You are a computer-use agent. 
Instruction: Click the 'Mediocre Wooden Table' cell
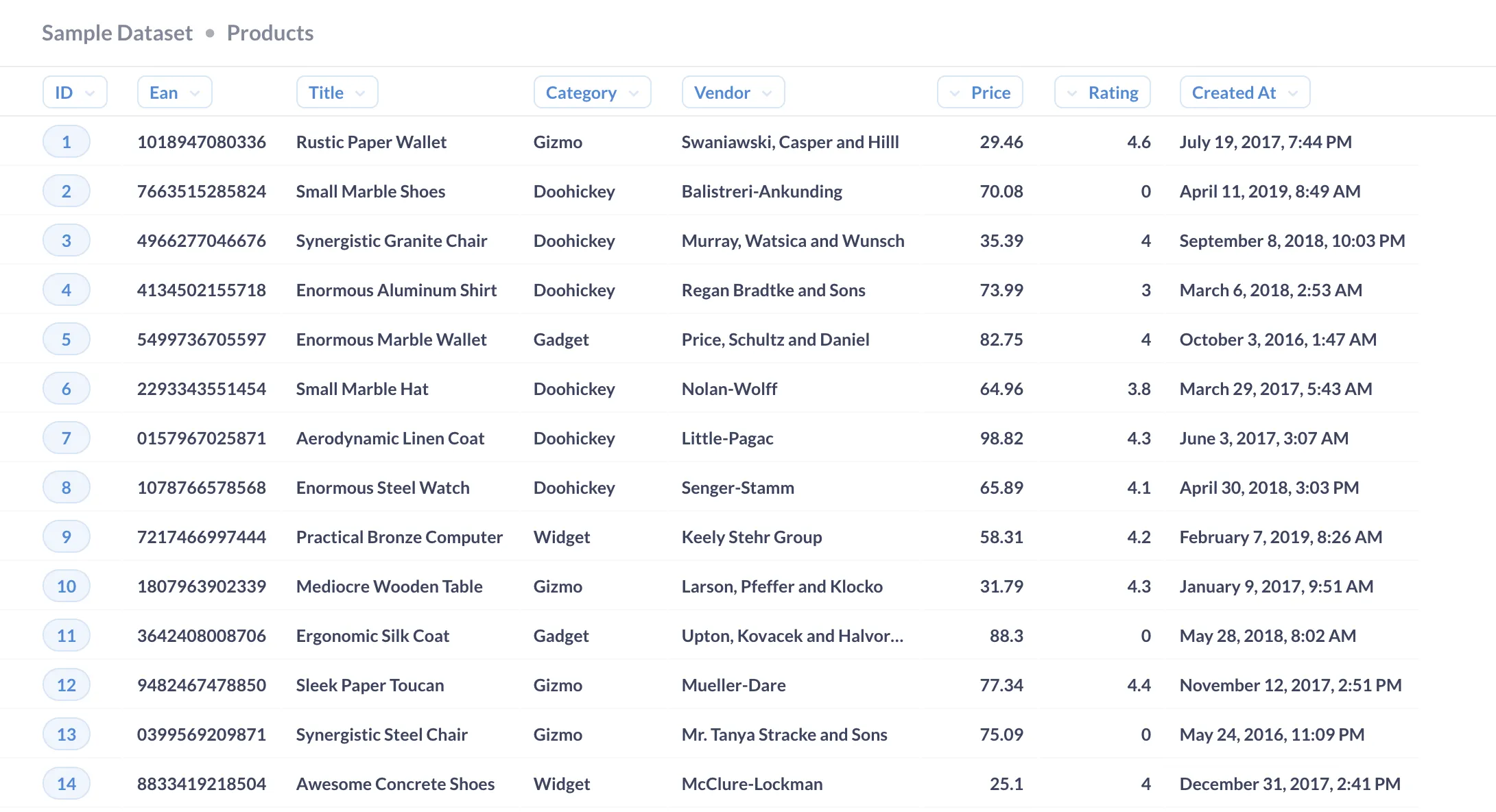(389, 586)
